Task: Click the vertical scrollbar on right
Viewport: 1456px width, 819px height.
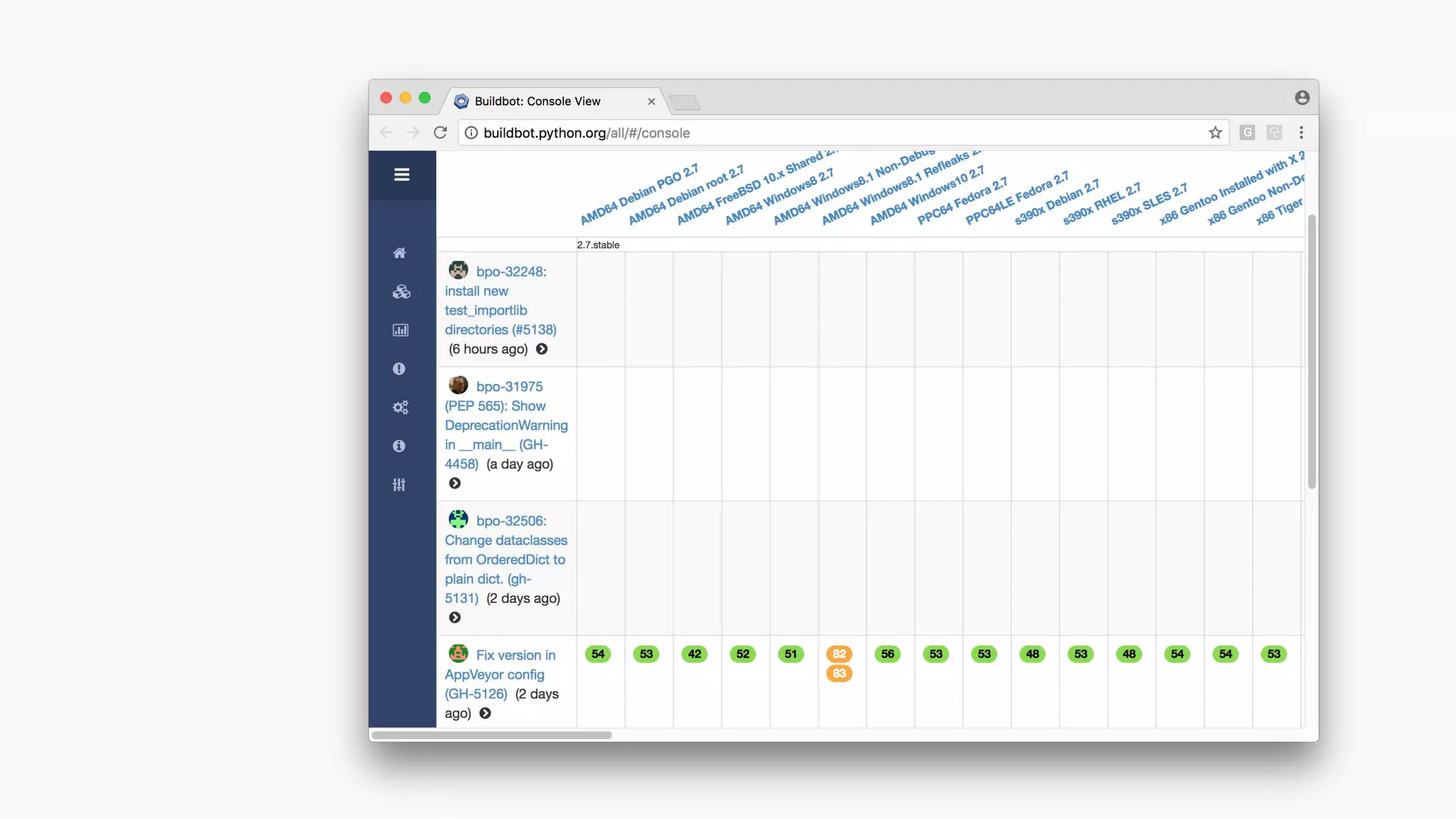Action: [1312, 352]
